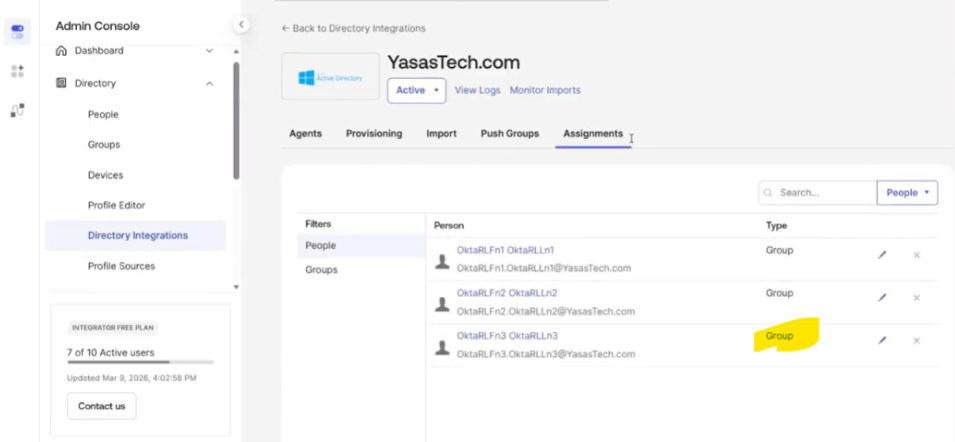Remove OktaRLFn1 assignment with X icon
The height and width of the screenshot is (442, 955).
pos(916,255)
